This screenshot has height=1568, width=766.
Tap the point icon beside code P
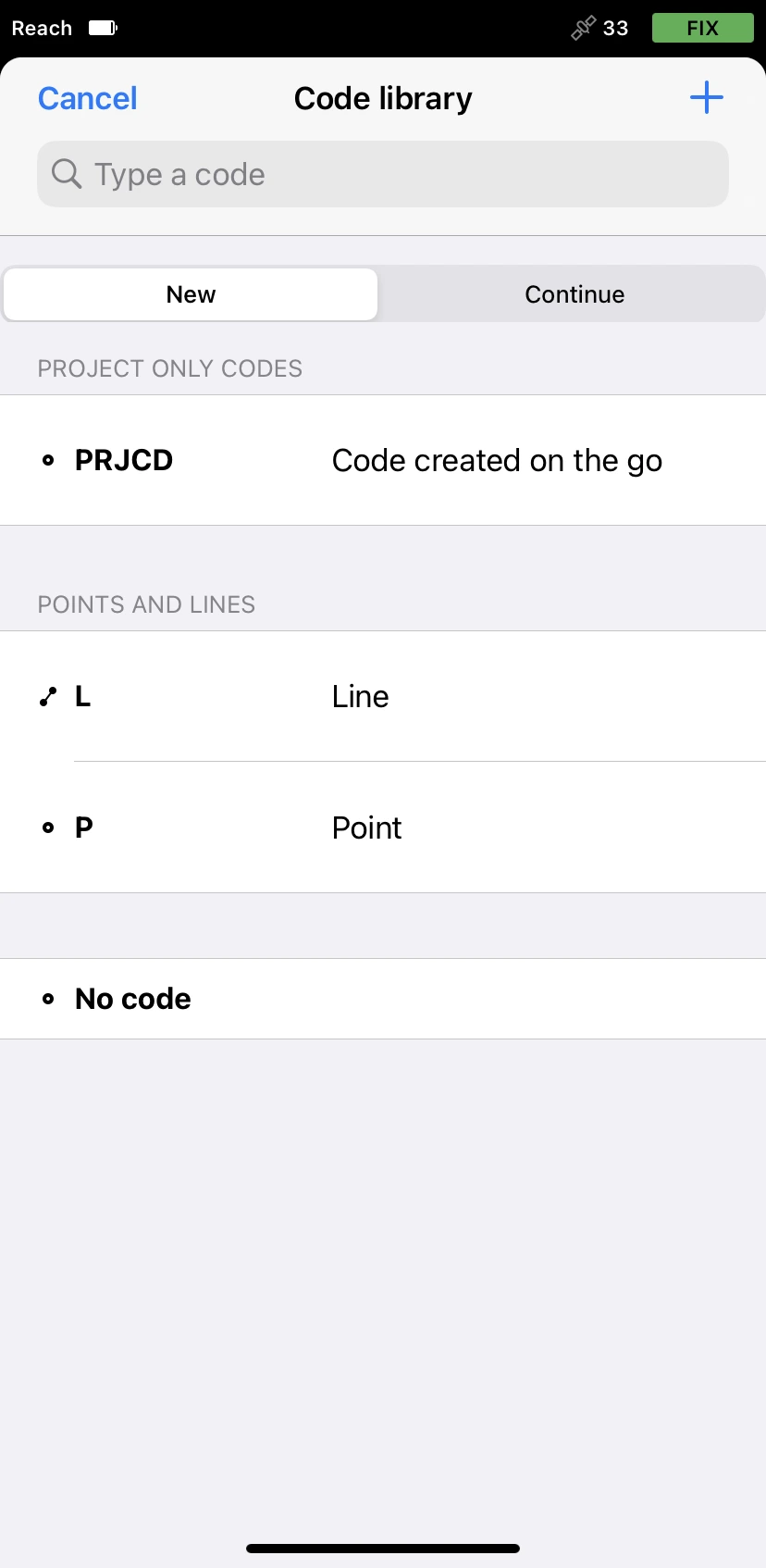[x=48, y=828]
